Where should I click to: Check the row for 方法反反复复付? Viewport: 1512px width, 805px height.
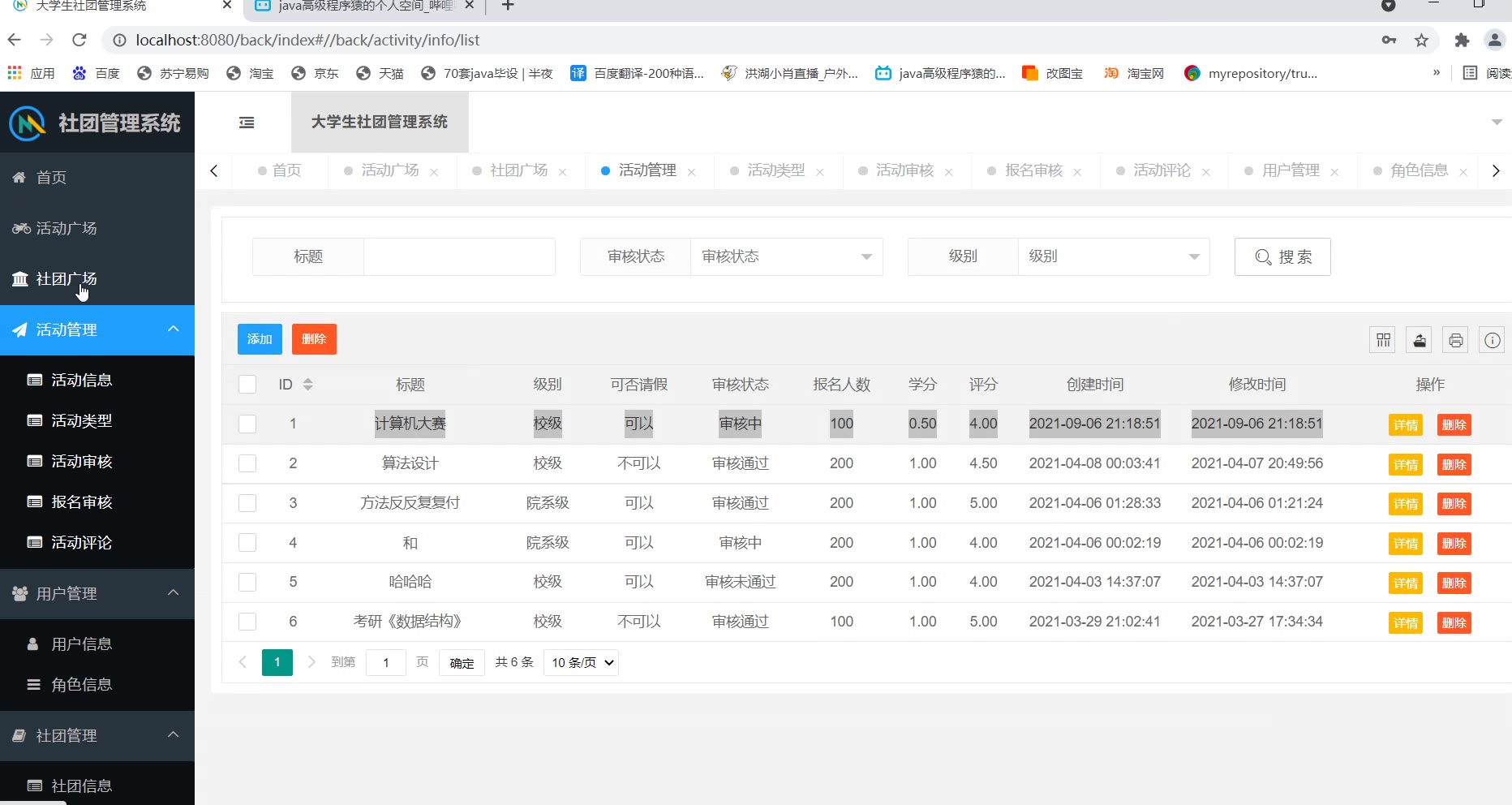tap(247, 503)
